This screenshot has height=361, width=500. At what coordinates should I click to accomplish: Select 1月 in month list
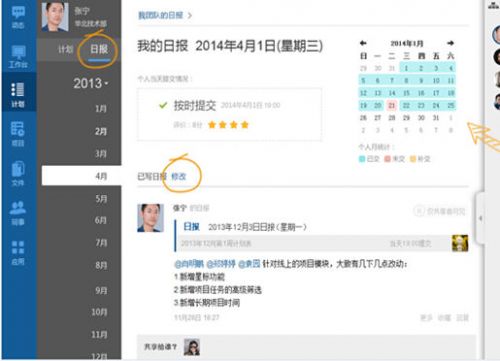[101, 109]
